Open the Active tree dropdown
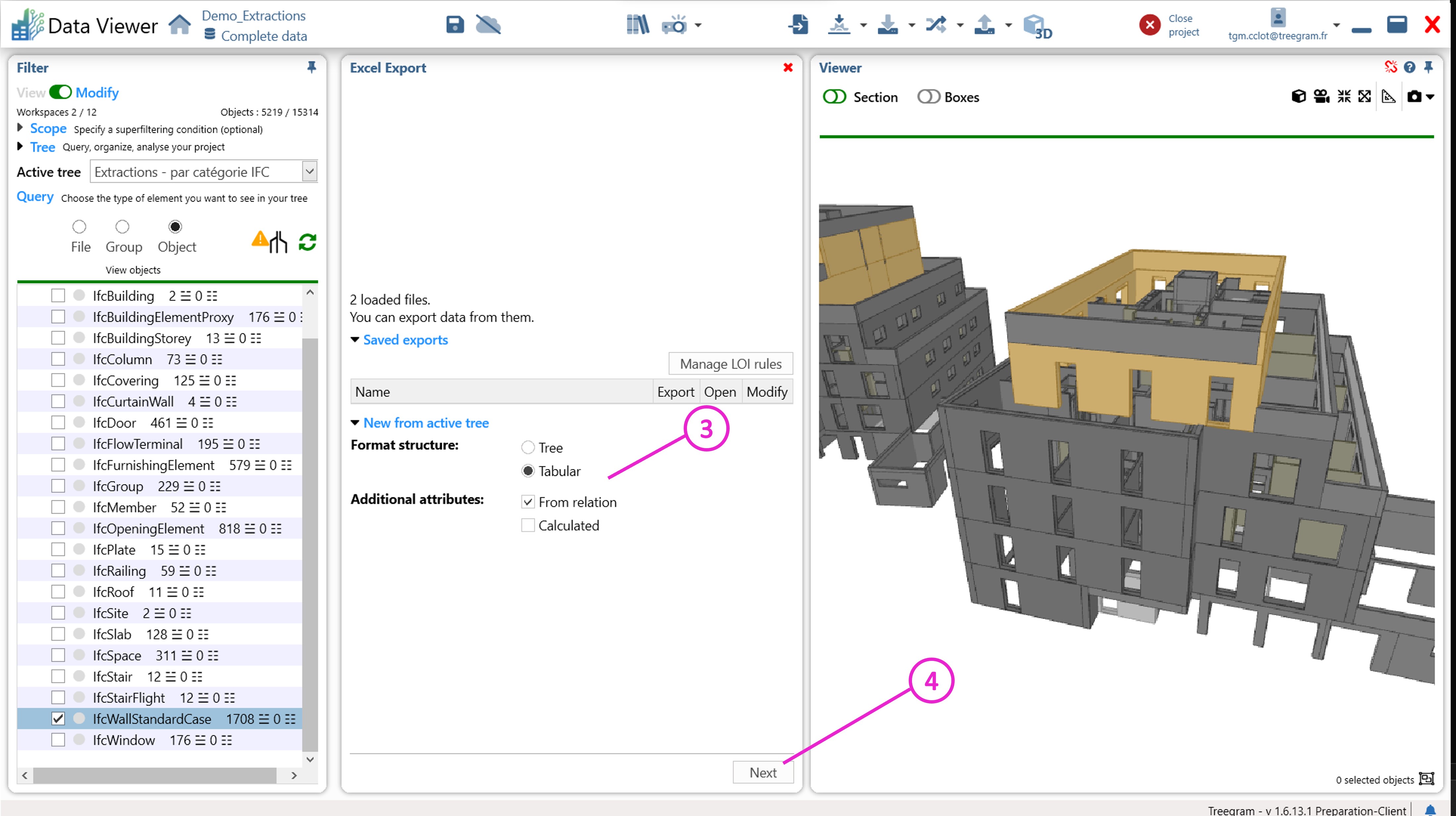 click(310, 172)
